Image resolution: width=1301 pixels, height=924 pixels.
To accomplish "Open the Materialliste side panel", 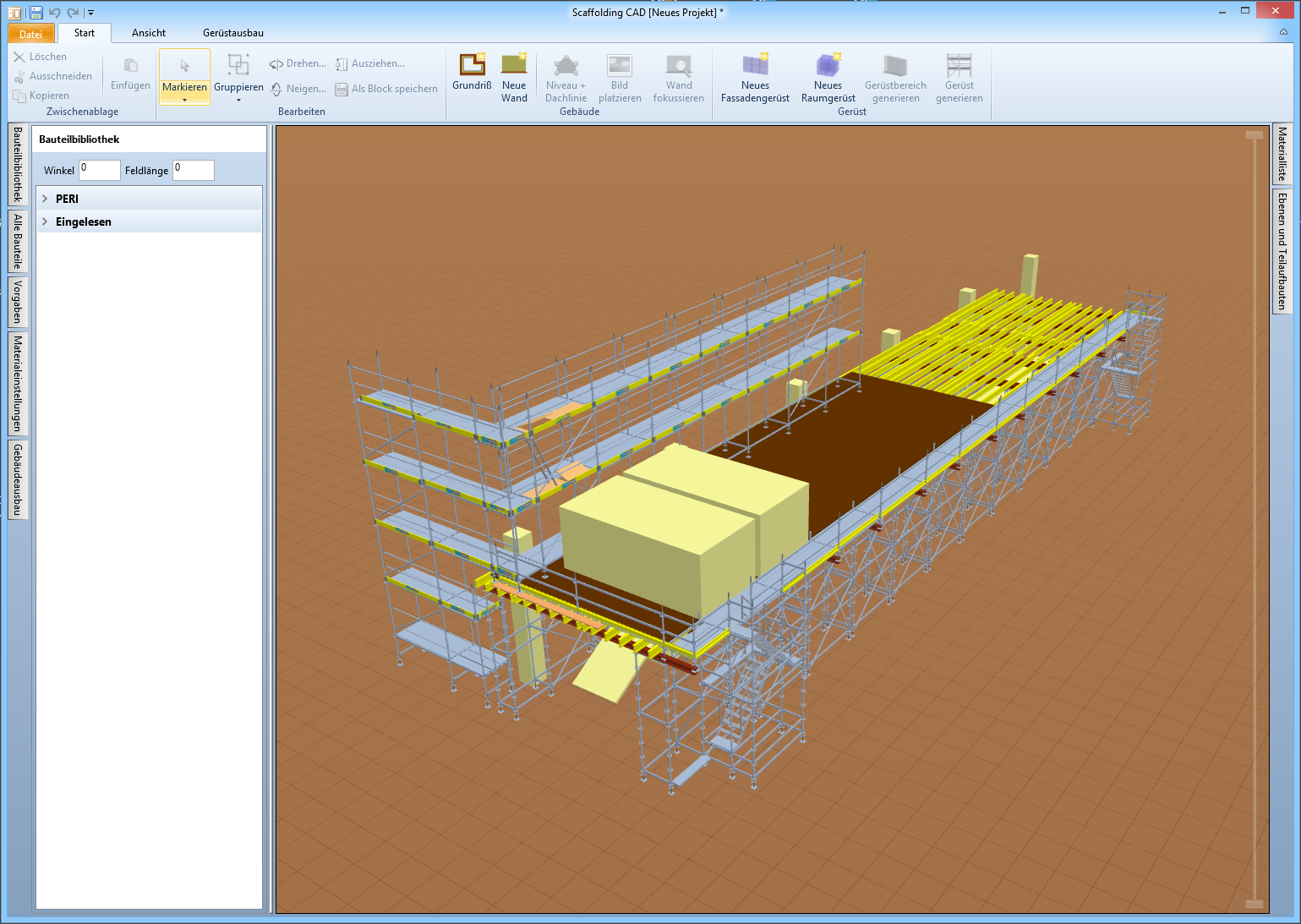I will point(1282,154).
